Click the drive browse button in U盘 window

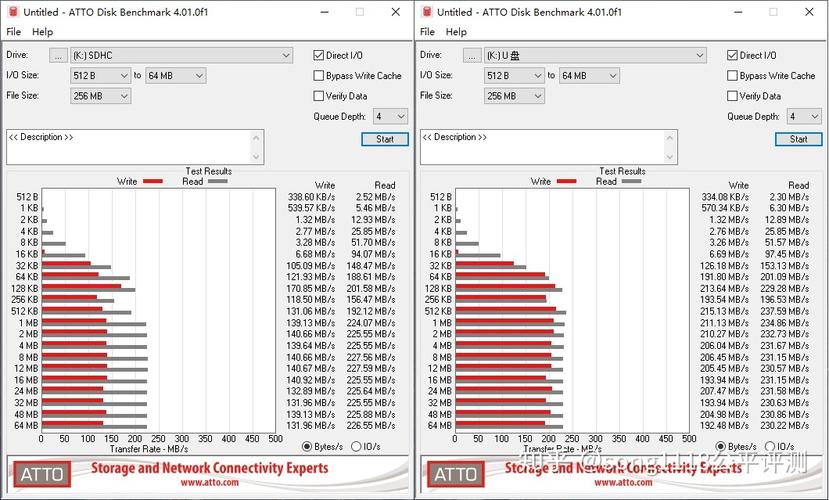pyautogui.click(x=472, y=55)
